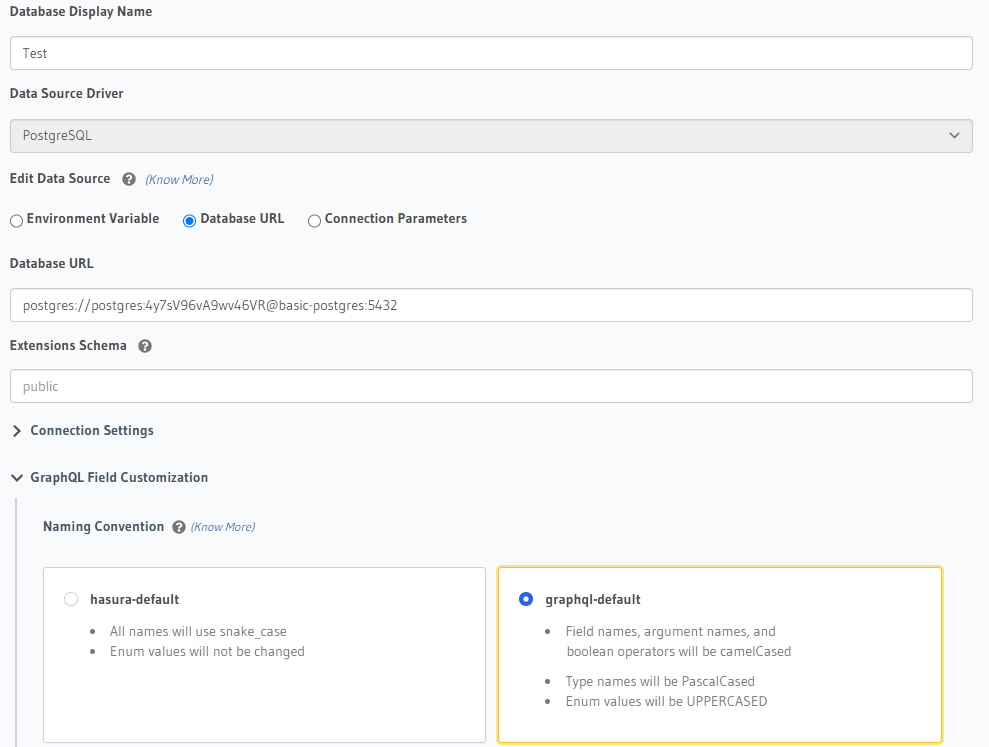This screenshot has width=989, height=747.
Task: Click the Extensions Schema input field
Action: tap(491, 386)
